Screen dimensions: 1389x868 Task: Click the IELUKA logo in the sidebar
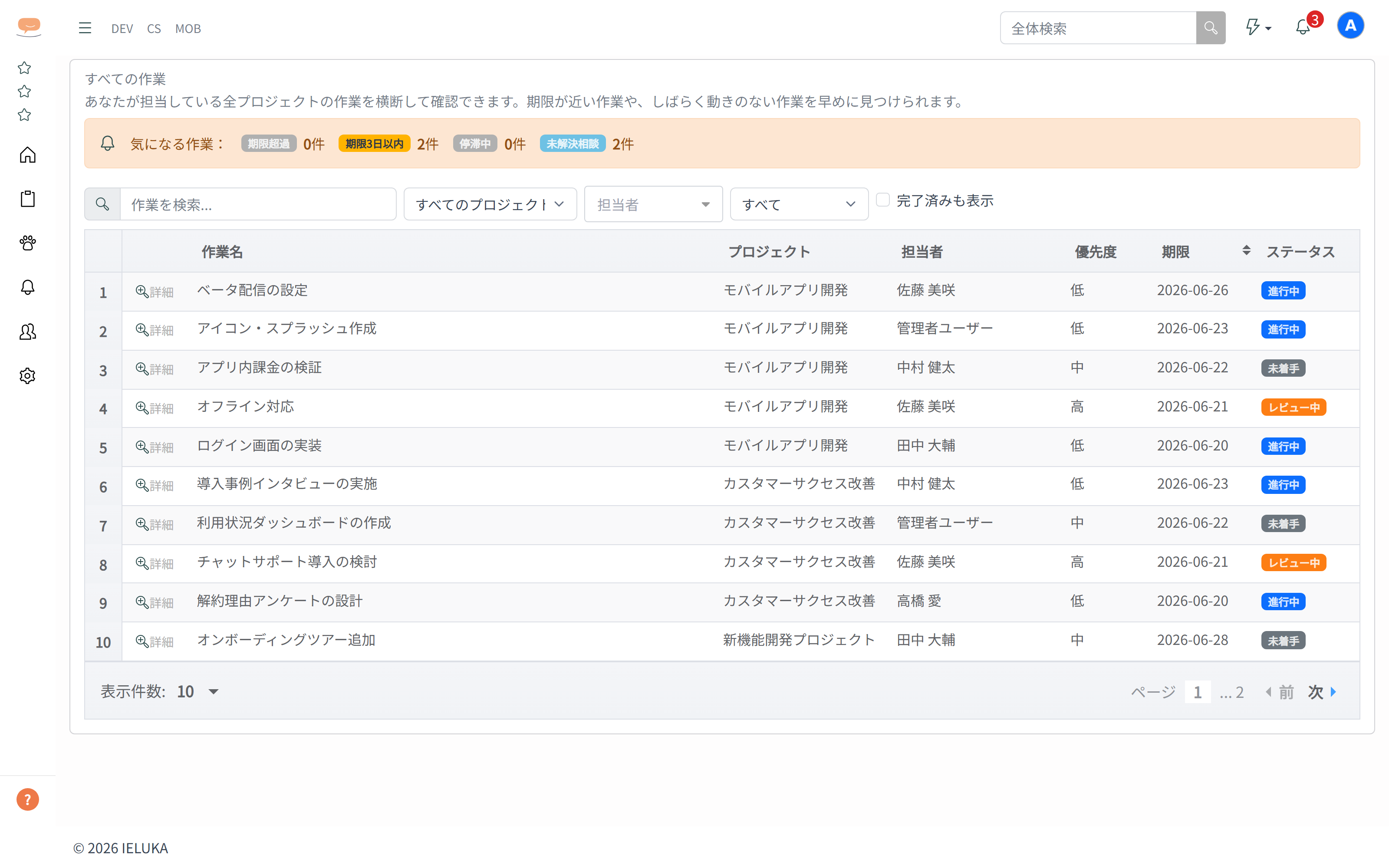tap(29, 27)
